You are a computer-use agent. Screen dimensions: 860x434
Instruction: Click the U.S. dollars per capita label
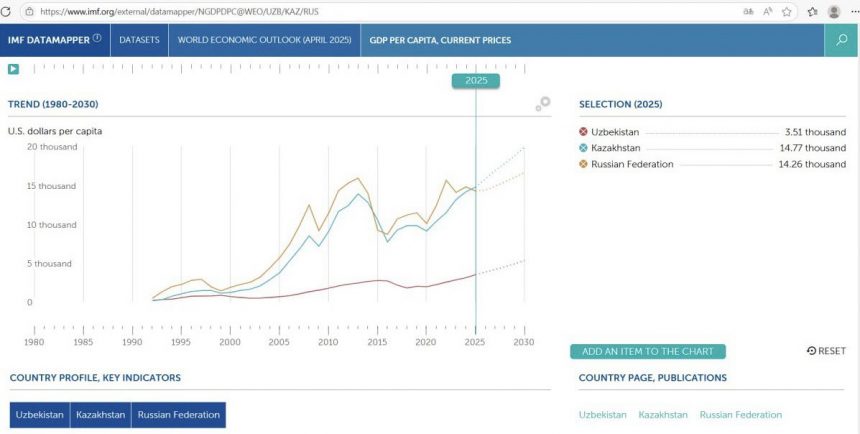click(x=55, y=131)
